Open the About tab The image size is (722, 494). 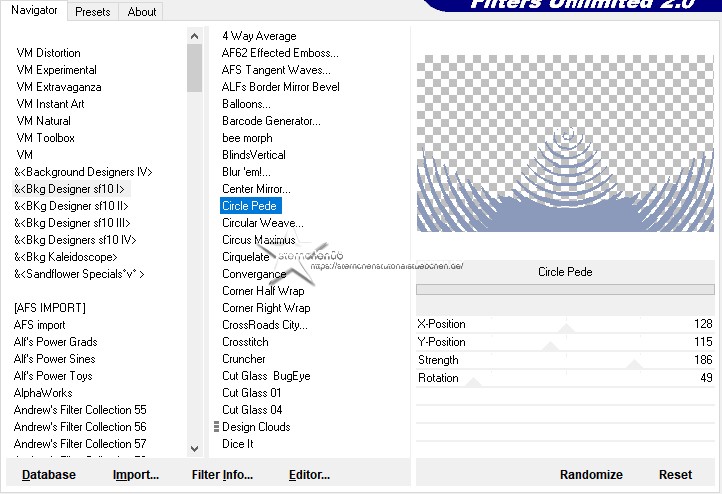click(x=141, y=12)
